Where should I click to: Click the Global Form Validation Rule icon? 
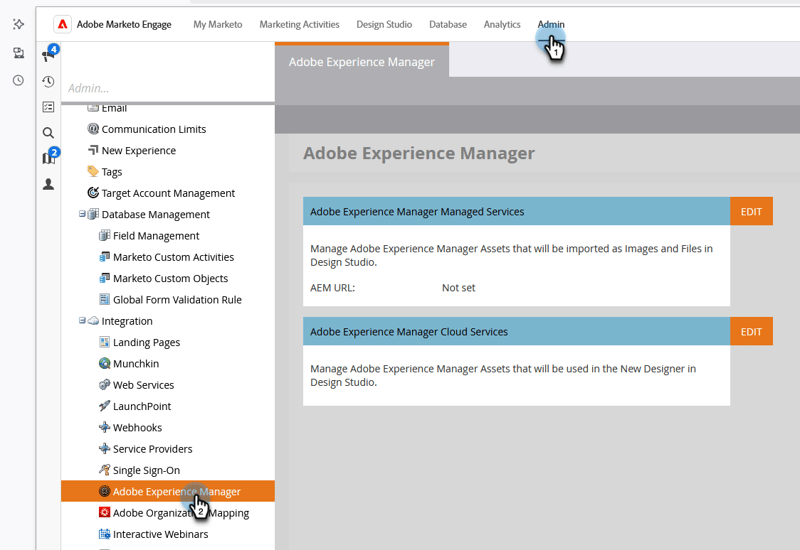coord(105,299)
